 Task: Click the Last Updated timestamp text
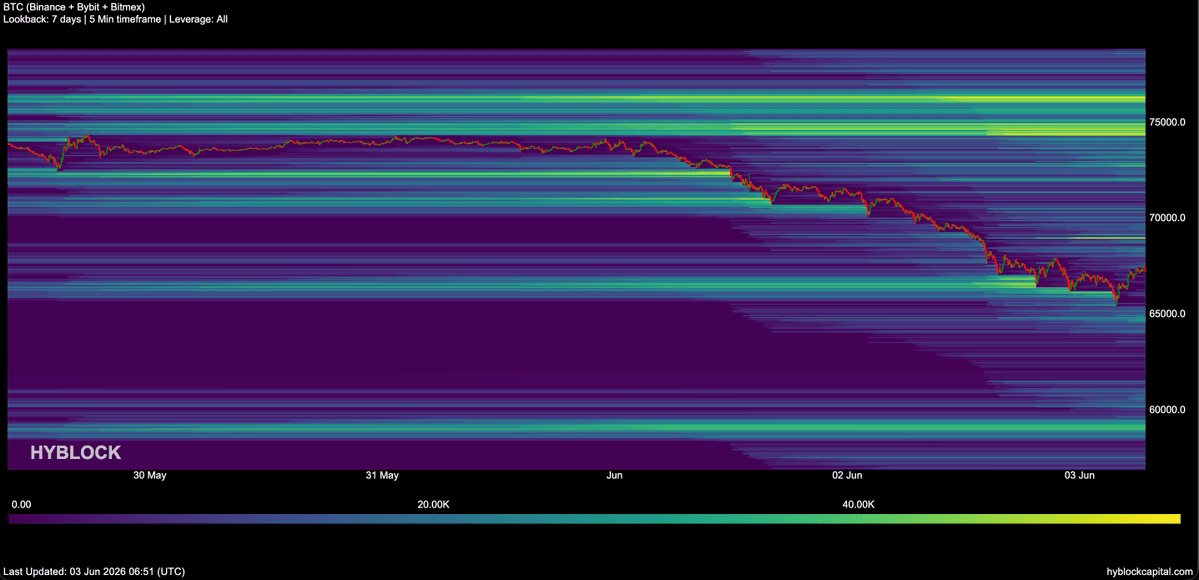pyautogui.click(x=94, y=572)
